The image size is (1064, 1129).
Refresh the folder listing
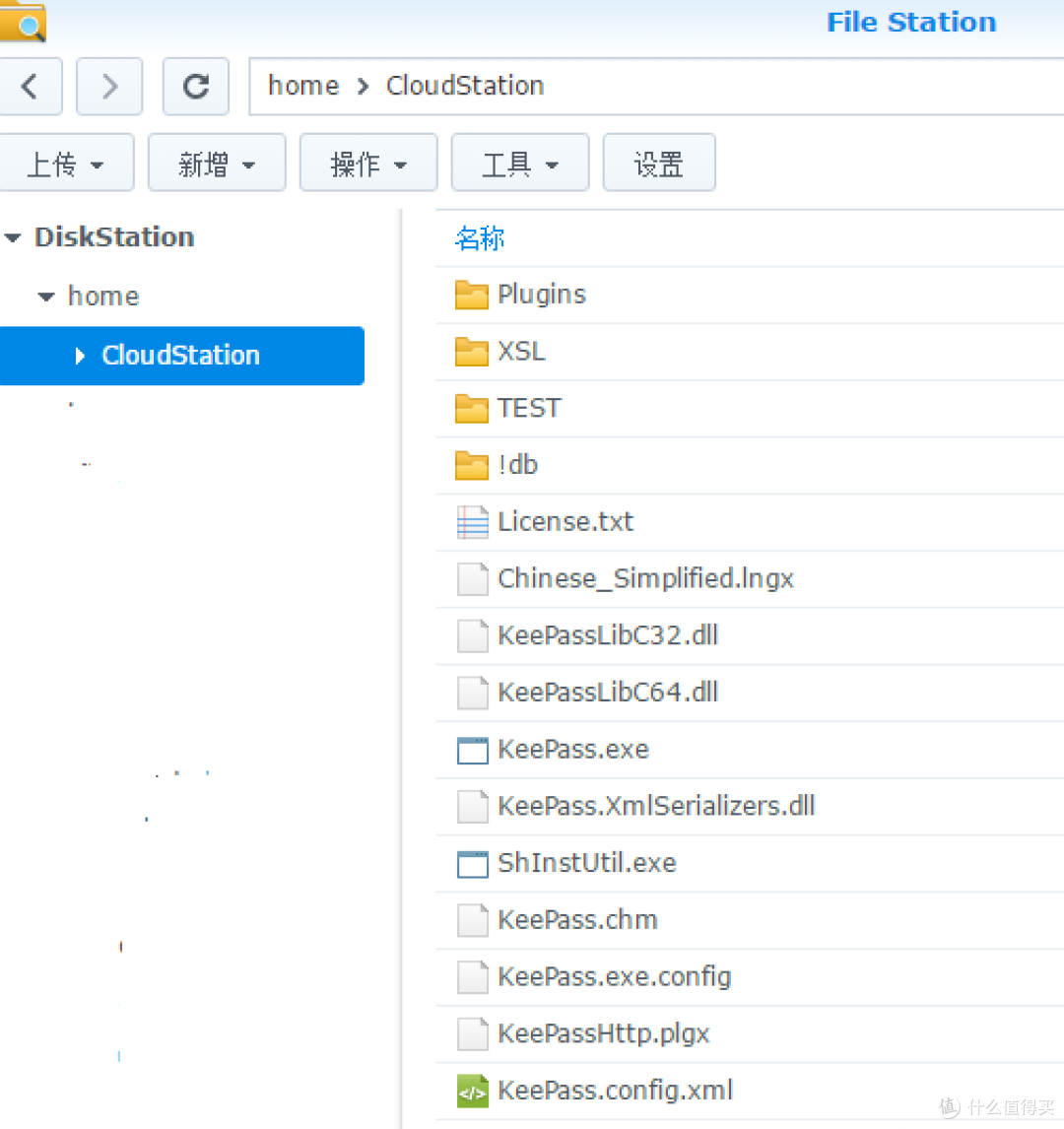pos(196,87)
